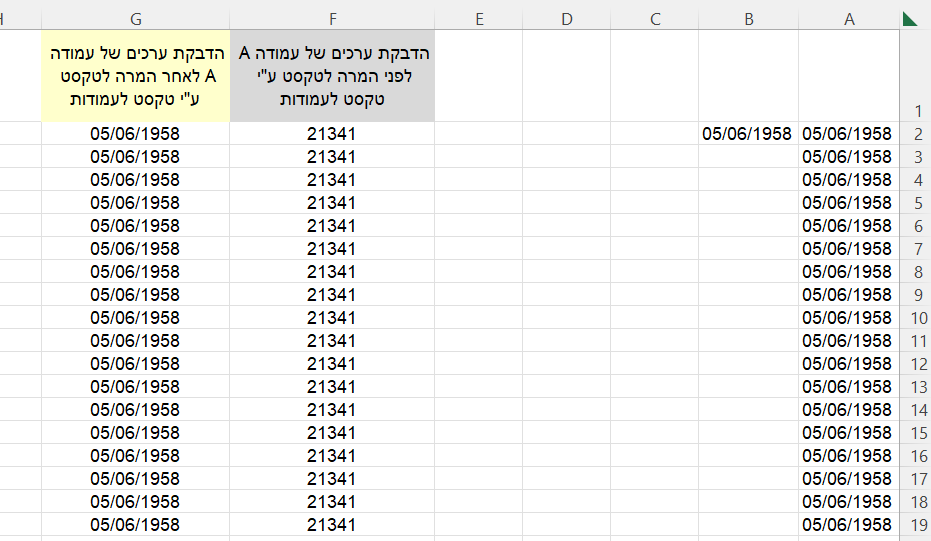Select column A header
The image size is (931, 541).
(x=849, y=18)
